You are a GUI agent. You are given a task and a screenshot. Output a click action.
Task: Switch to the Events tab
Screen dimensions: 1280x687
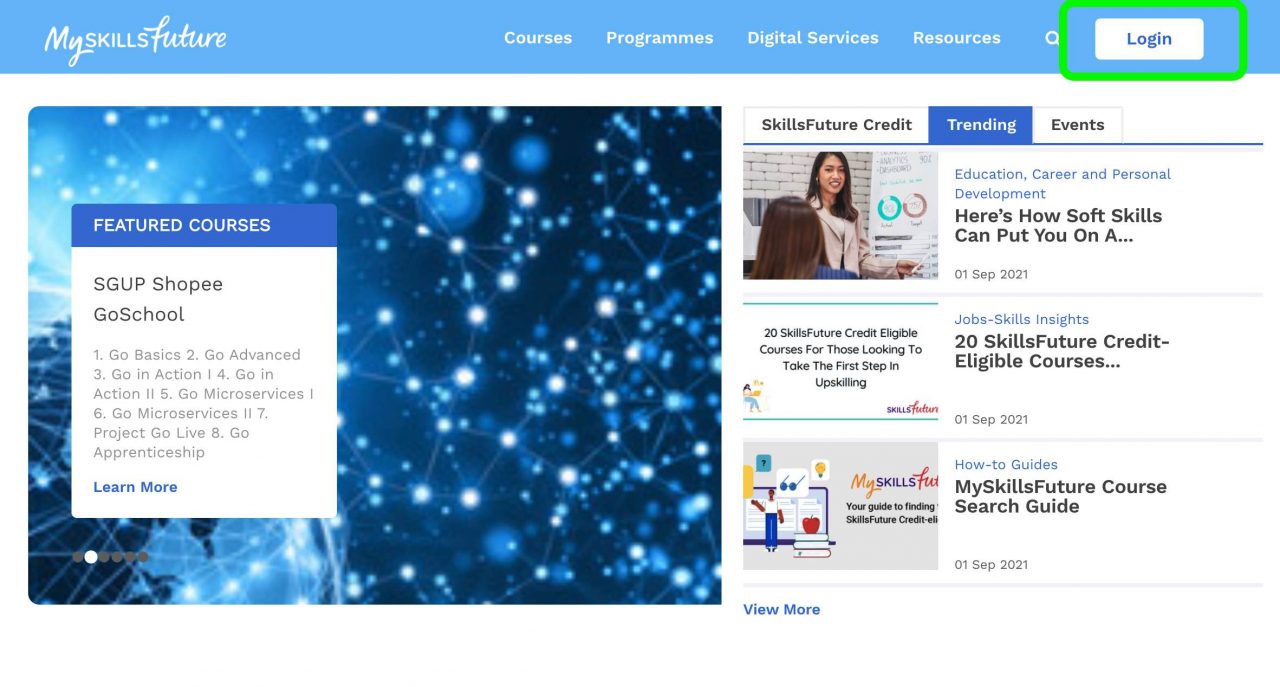(1077, 125)
